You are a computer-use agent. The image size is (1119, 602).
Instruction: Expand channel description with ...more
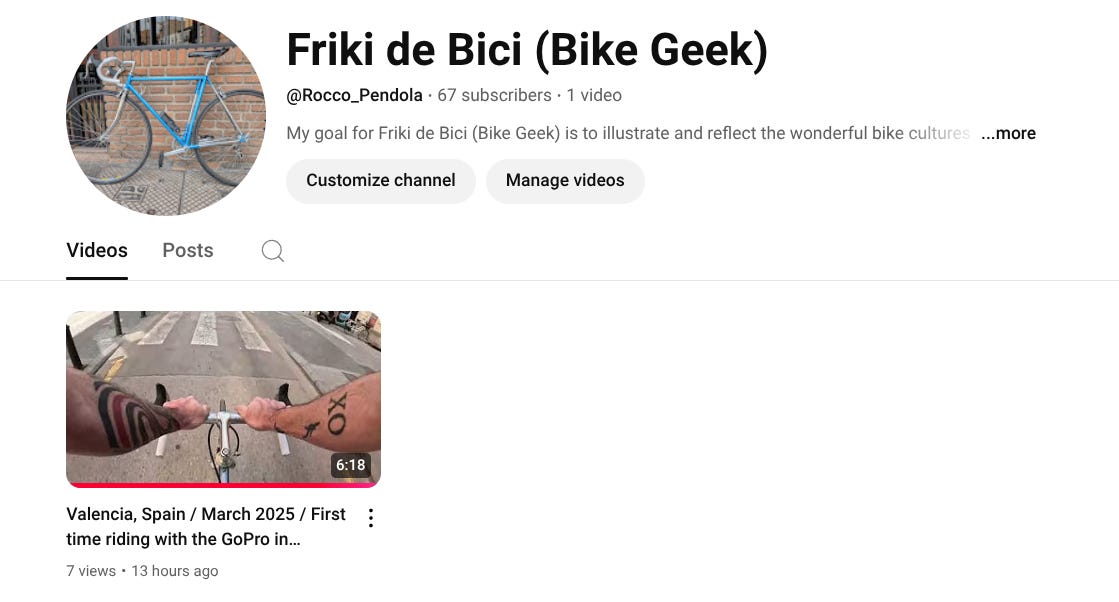point(1008,133)
